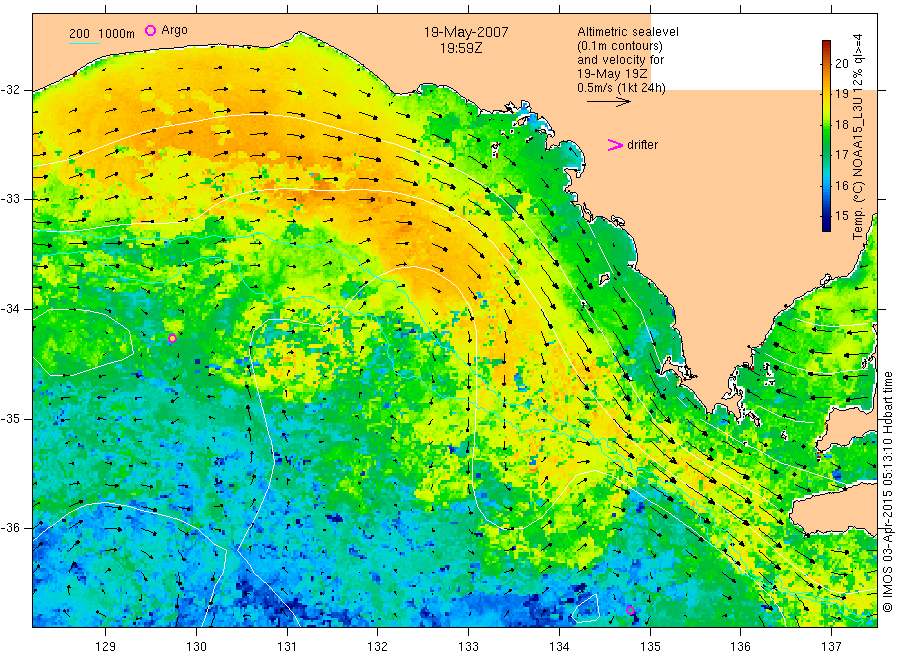Screen dimensions: 900x660
Task: Click the longitude axis label 136
Action: coord(740,647)
